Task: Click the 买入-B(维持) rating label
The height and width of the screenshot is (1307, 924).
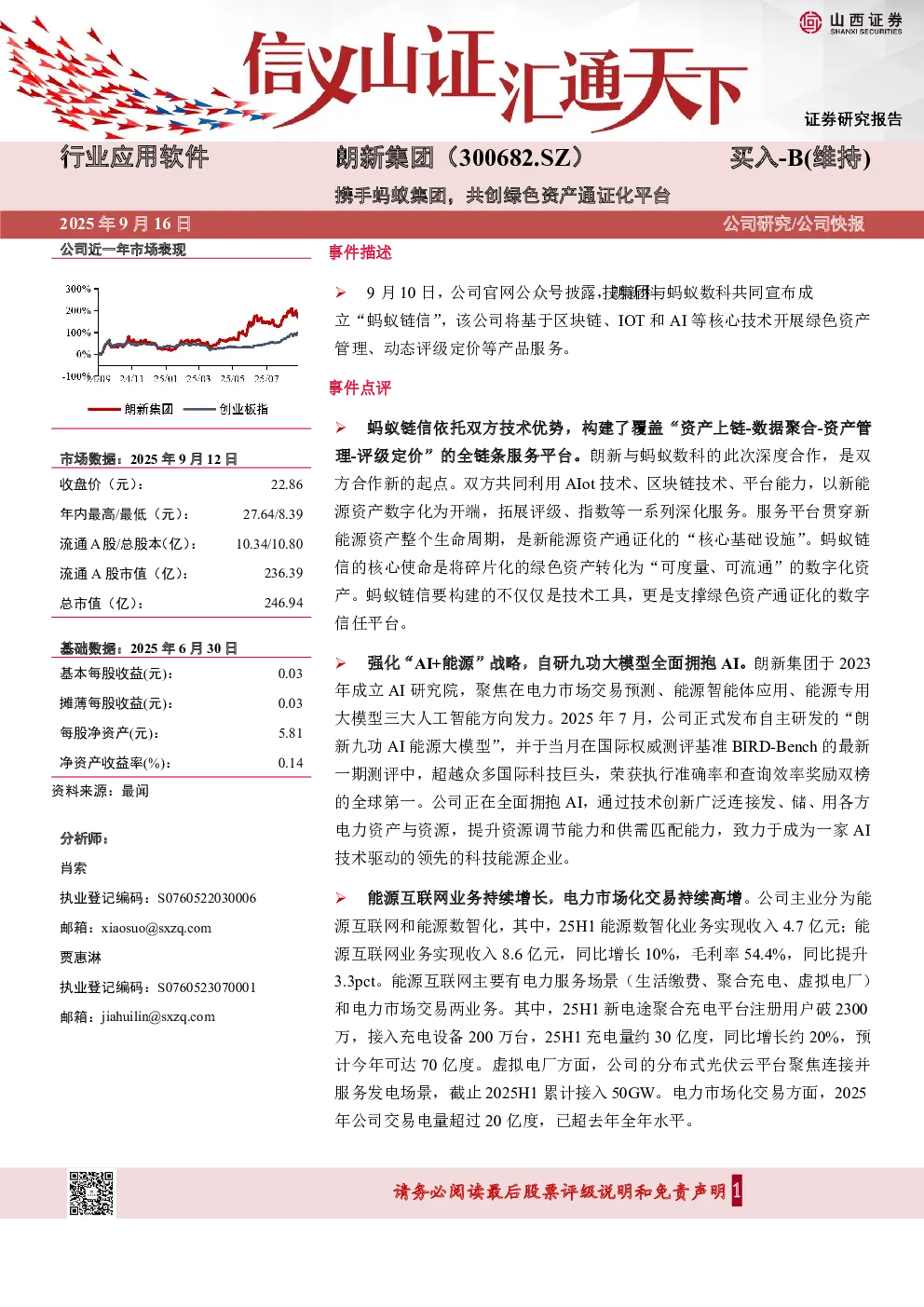Action: click(800, 157)
